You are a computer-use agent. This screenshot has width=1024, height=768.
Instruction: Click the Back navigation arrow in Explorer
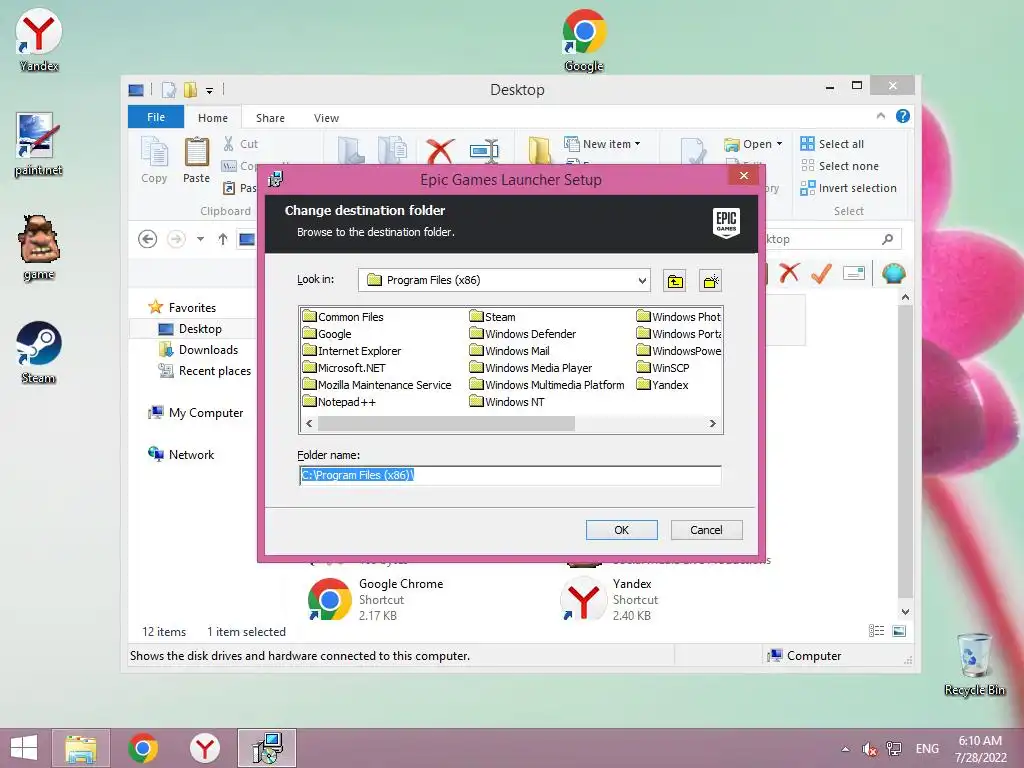[x=148, y=239]
